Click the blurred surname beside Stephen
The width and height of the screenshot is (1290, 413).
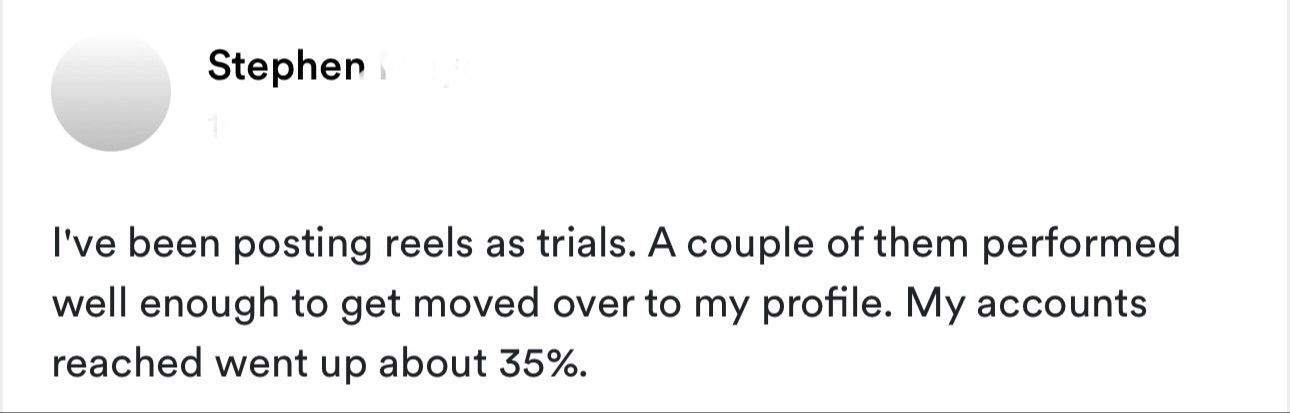[x=418, y=67]
